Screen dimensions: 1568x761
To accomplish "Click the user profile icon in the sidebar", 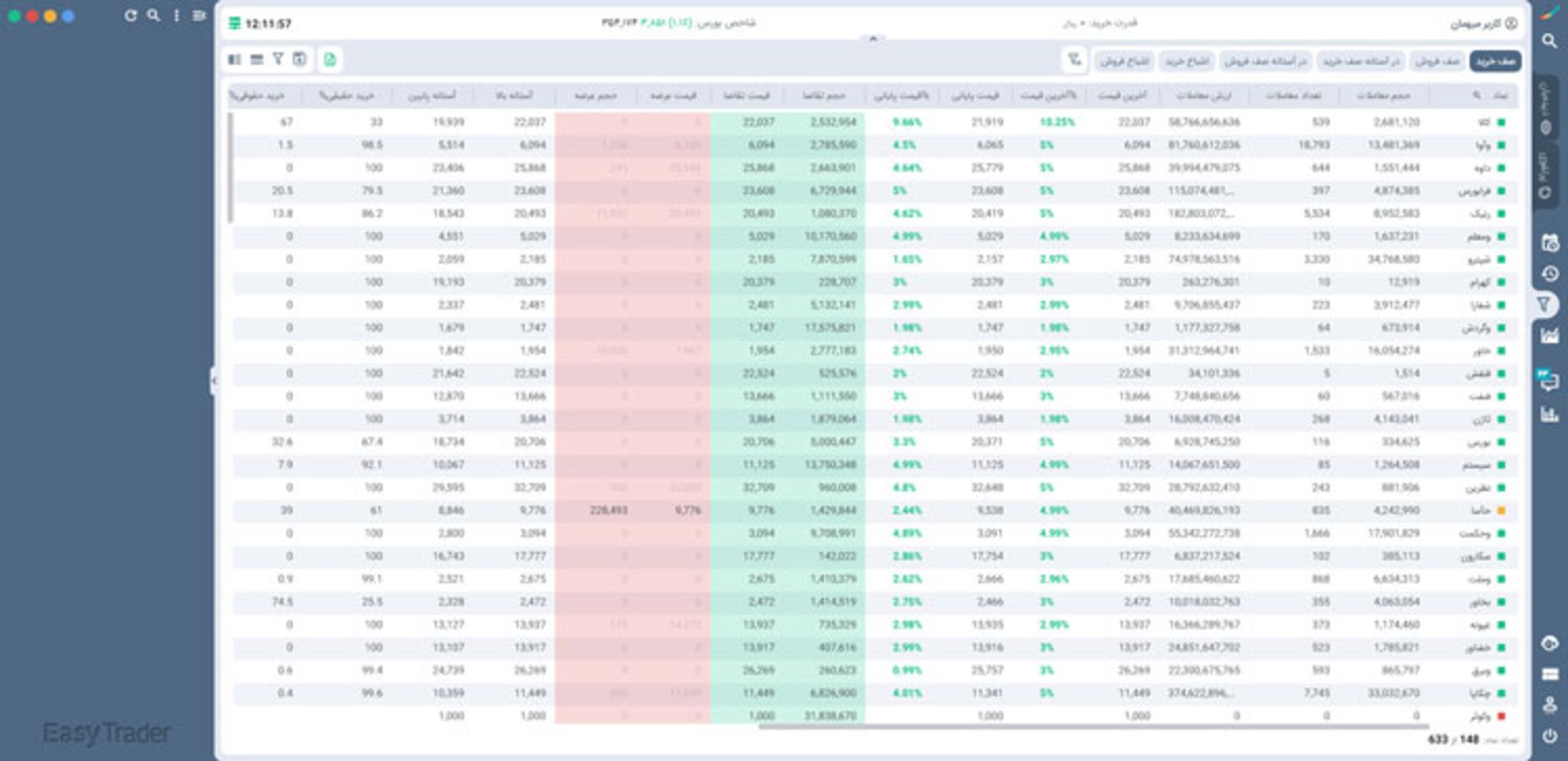I will point(1549,705).
